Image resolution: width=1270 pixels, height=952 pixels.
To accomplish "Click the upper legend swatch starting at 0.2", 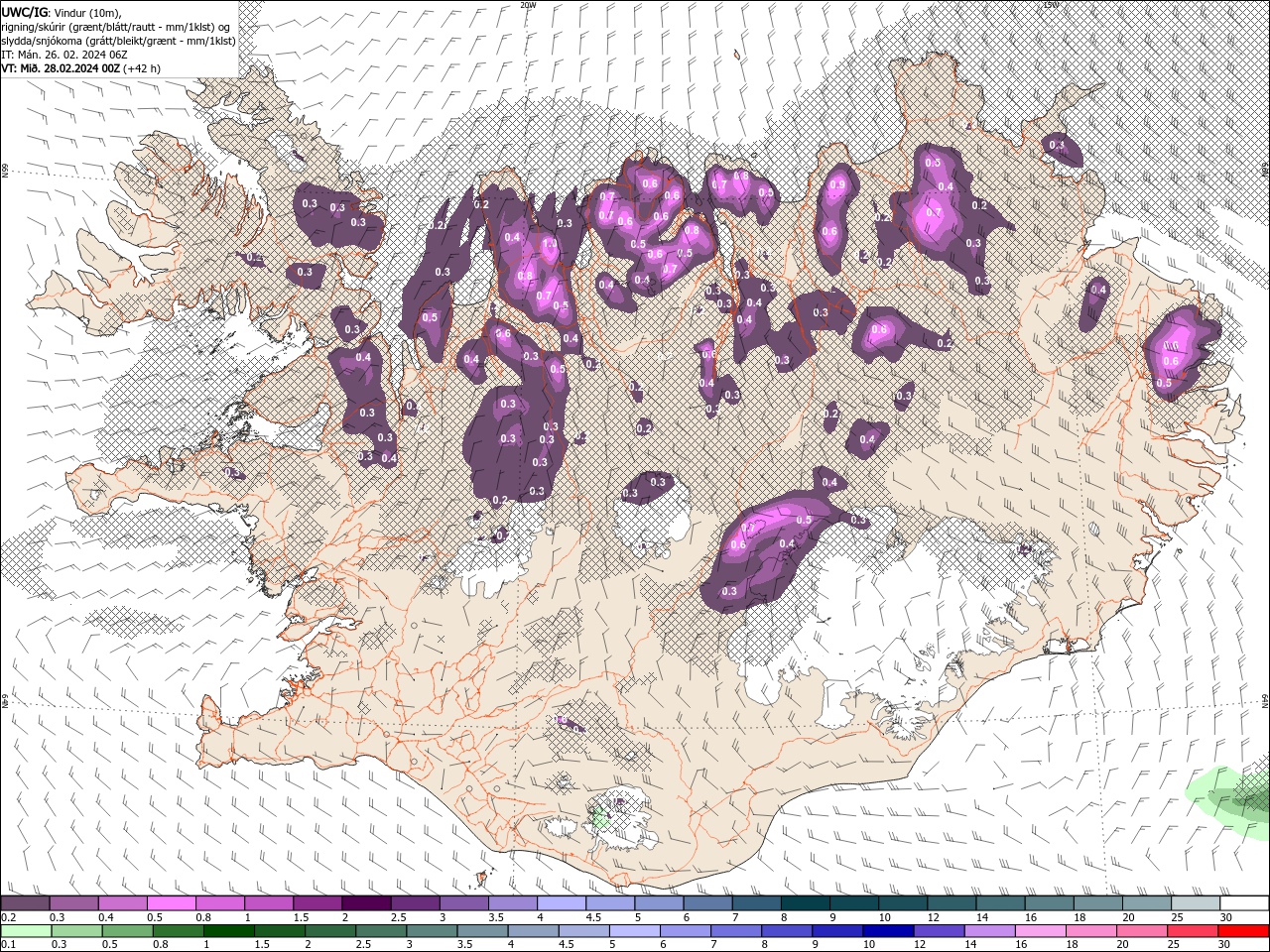I will pyautogui.click(x=25, y=903).
